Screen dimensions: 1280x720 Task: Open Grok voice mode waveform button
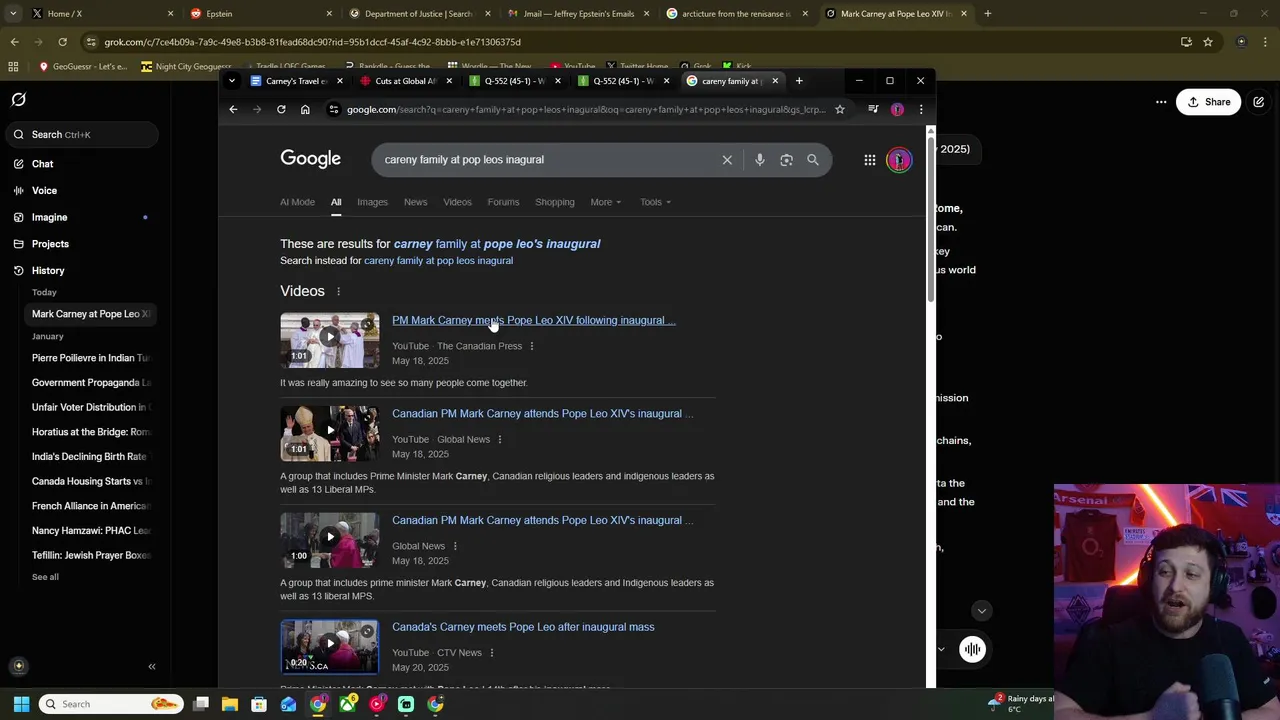click(x=972, y=650)
